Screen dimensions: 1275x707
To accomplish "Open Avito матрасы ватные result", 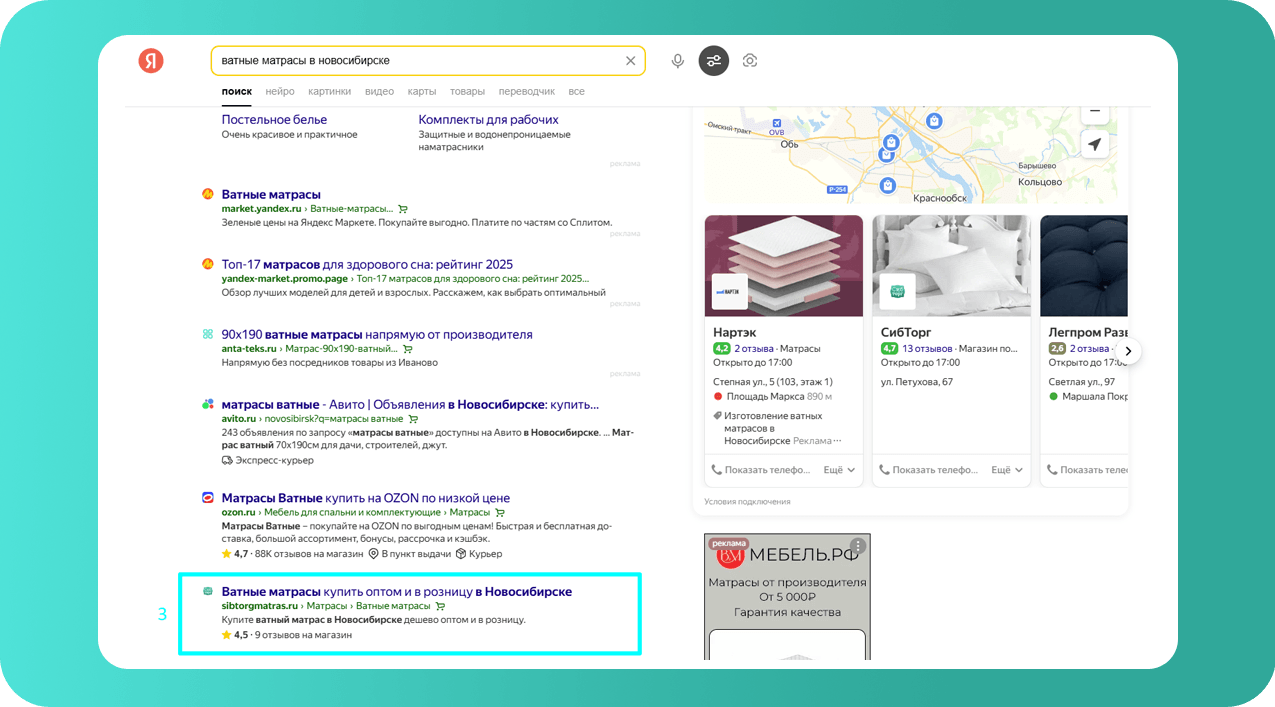I will click(410, 404).
